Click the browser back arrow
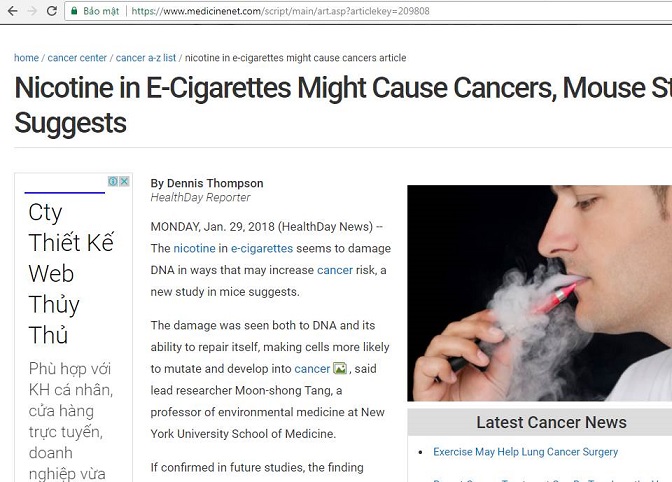The image size is (672, 482). 12,11
